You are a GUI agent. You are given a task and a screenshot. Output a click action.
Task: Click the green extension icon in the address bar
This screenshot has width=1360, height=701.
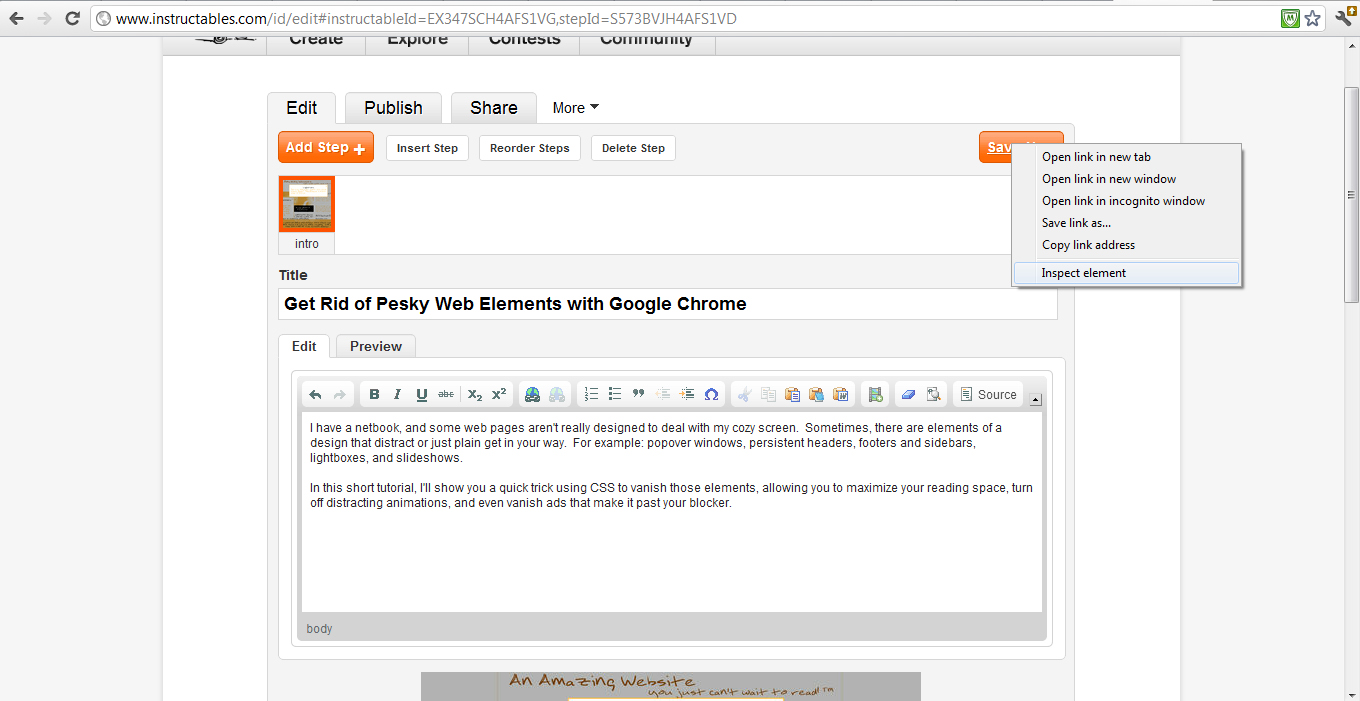pyautogui.click(x=1291, y=18)
